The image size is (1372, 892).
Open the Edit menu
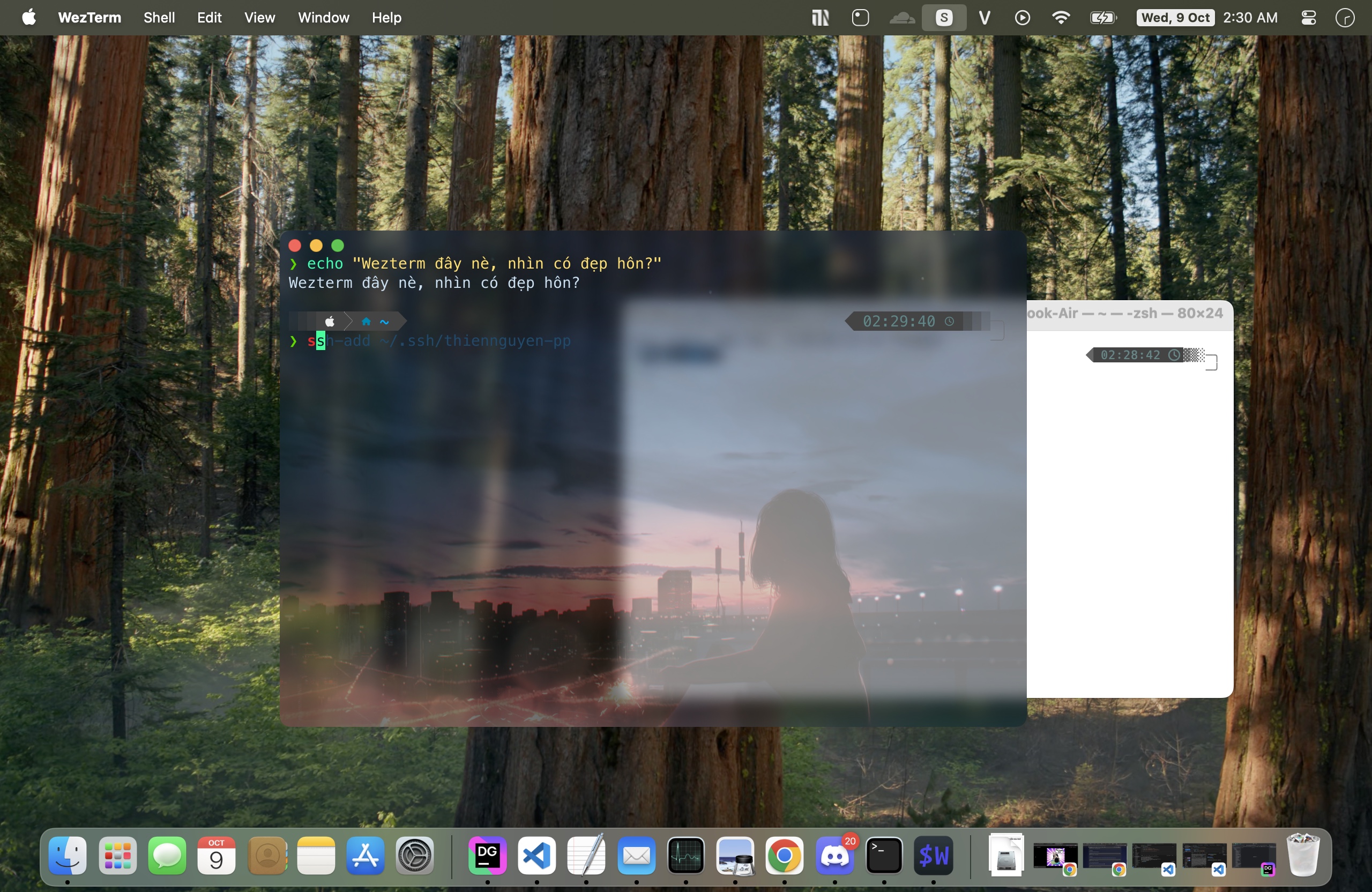click(x=209, y=17)
